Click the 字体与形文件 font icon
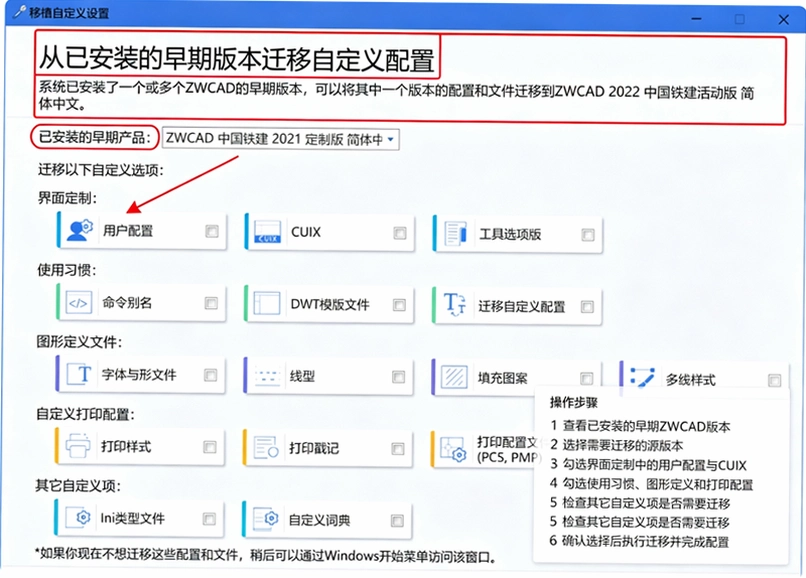 79,374
